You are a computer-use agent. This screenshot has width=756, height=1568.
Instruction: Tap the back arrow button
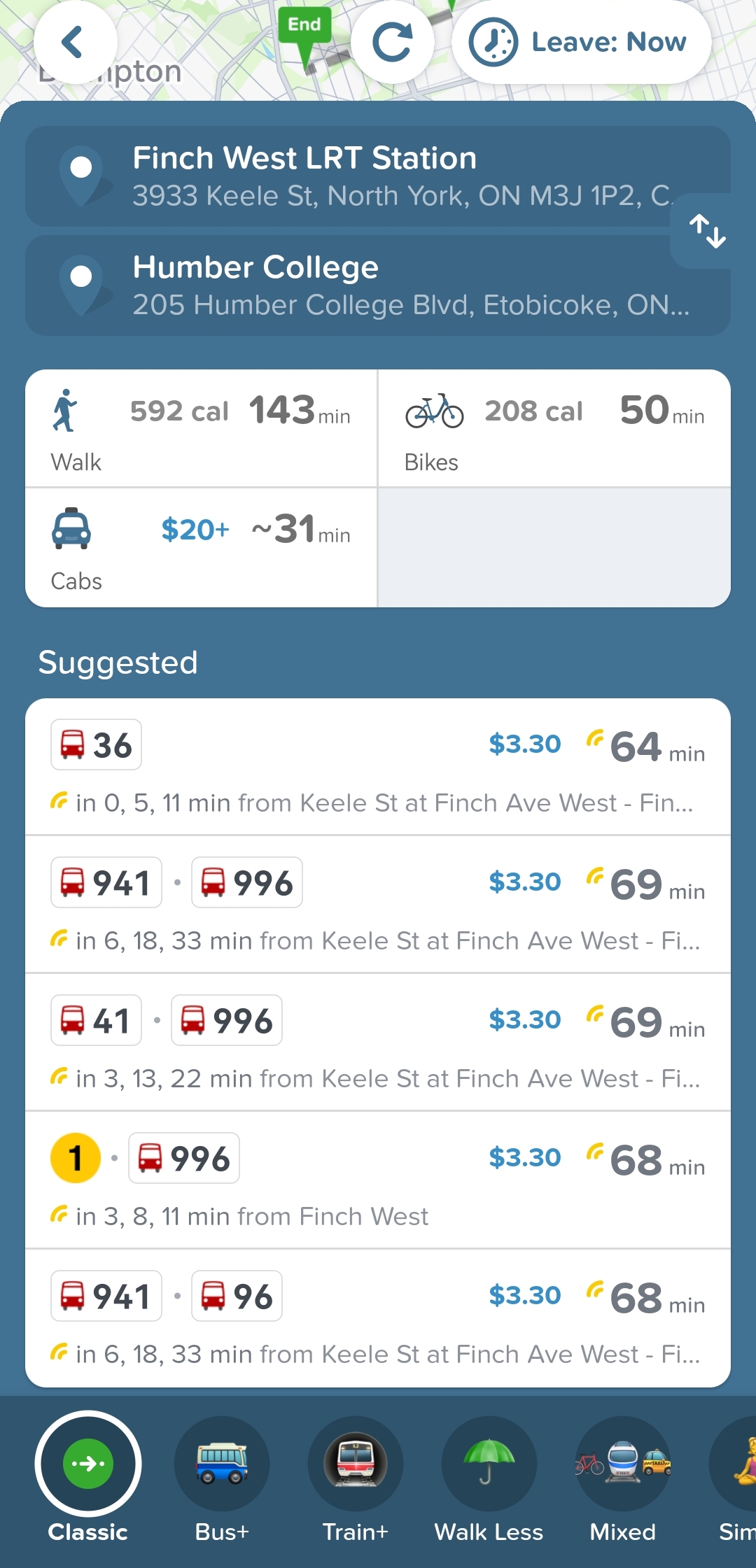[x=75, y=42]
